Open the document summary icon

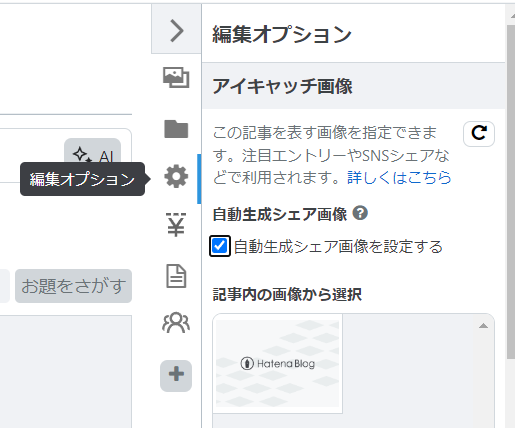click(x=176, y=276)
